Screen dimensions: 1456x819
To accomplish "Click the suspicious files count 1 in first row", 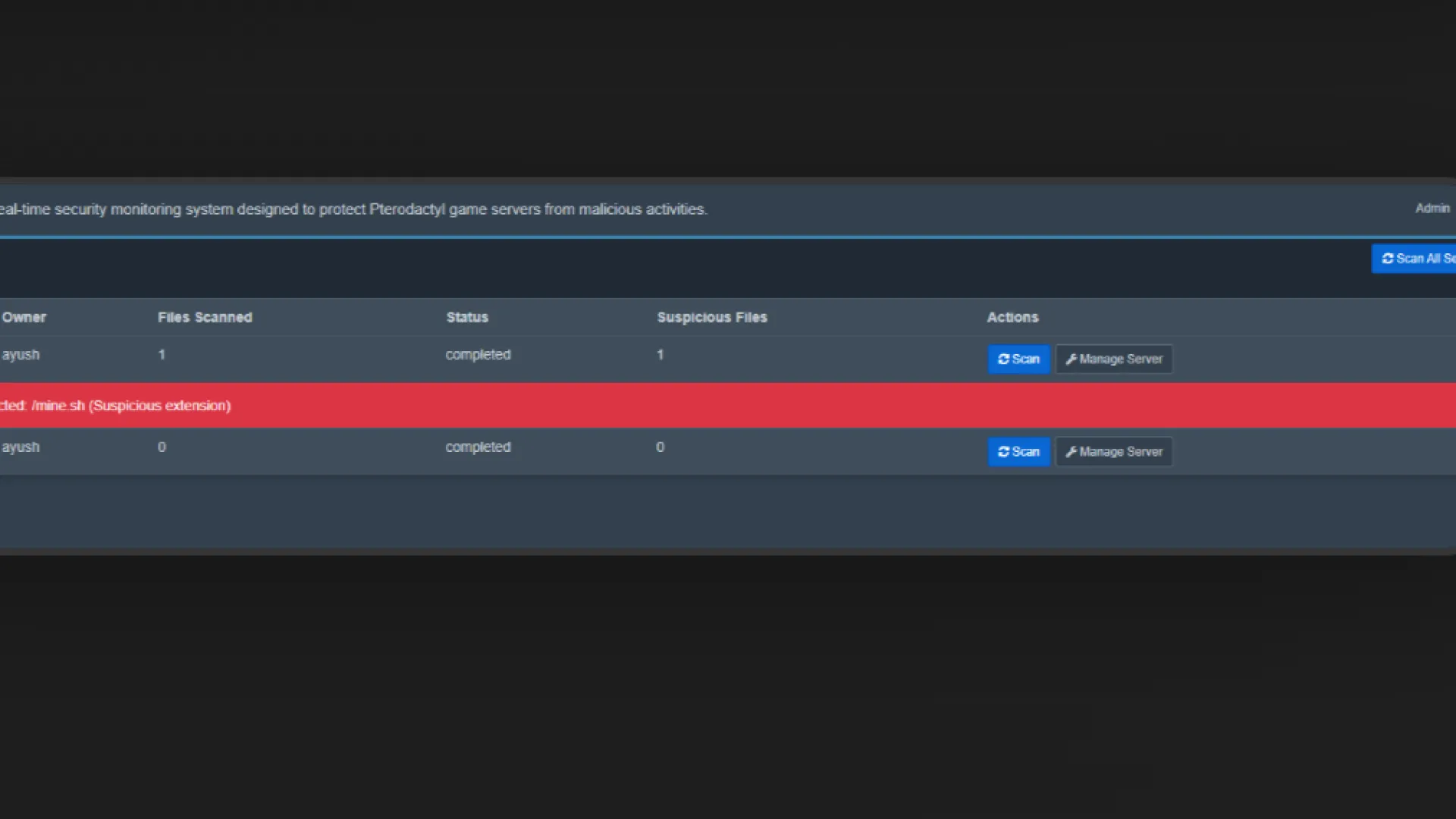I will point(660,355).
